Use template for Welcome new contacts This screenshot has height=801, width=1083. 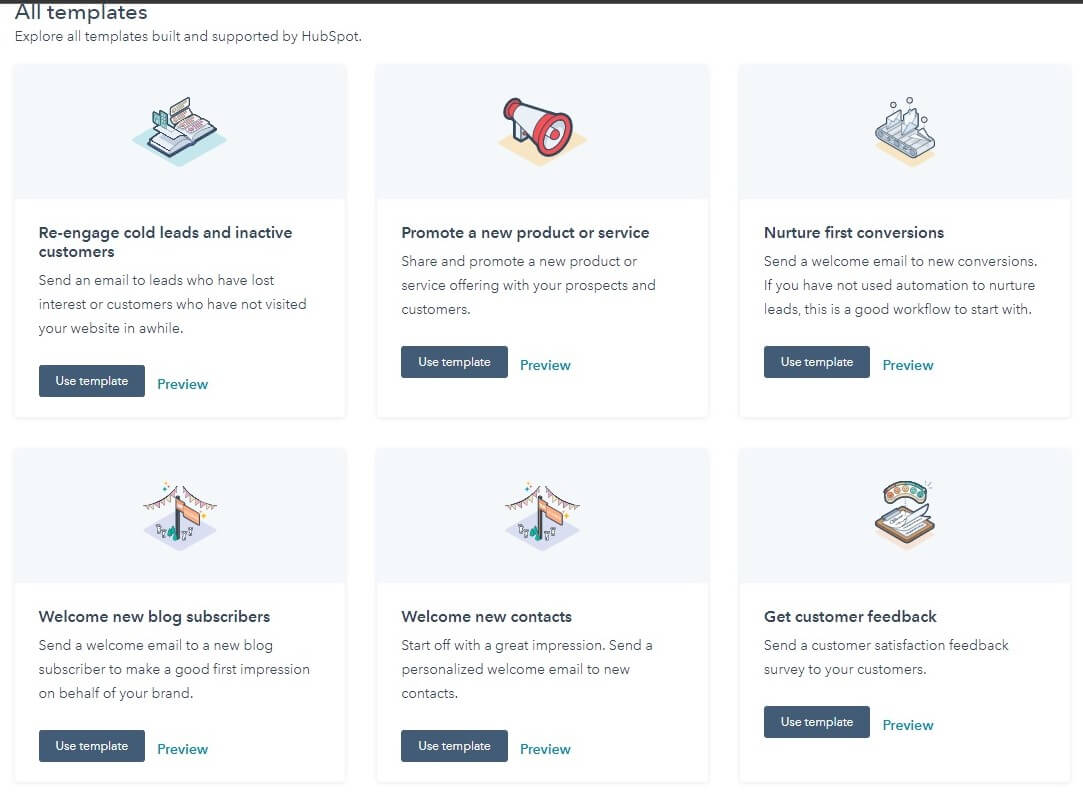tap(454, 746)
